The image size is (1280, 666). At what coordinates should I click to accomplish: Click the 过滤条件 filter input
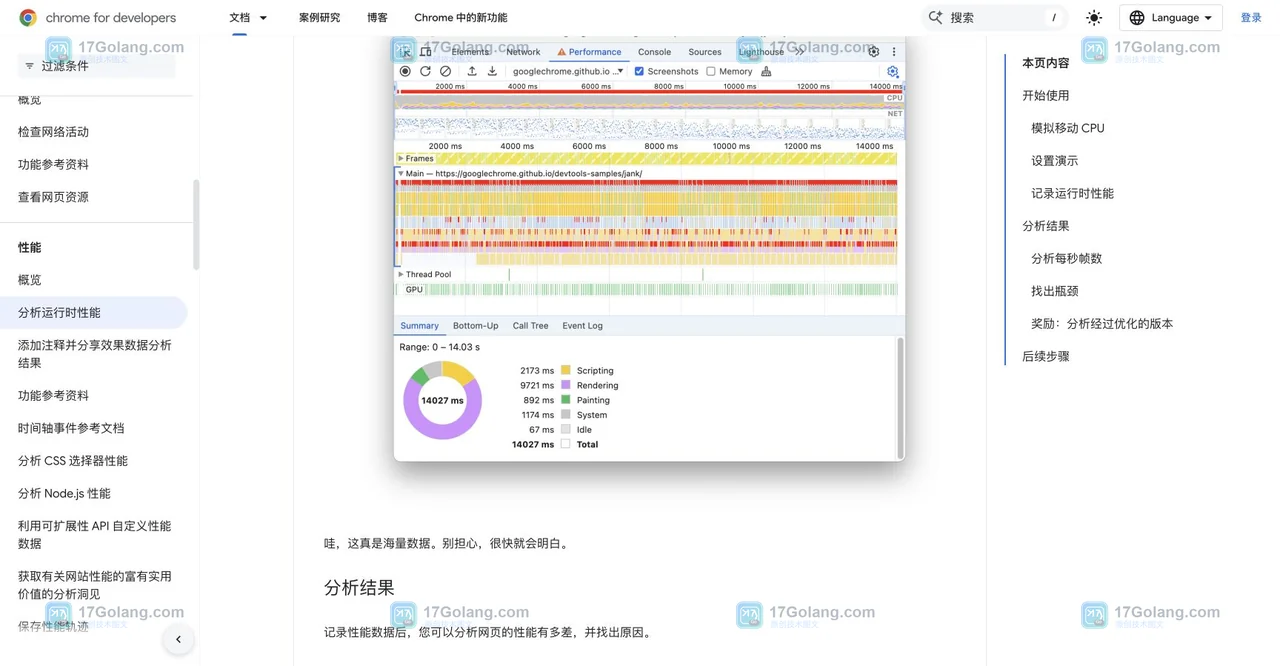97,66
